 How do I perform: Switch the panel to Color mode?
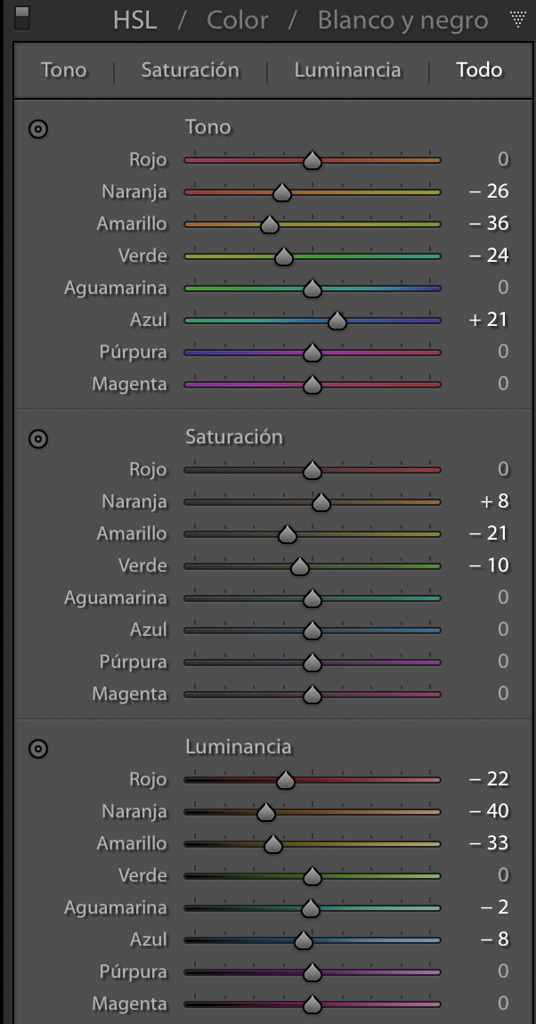click(237, 20)
